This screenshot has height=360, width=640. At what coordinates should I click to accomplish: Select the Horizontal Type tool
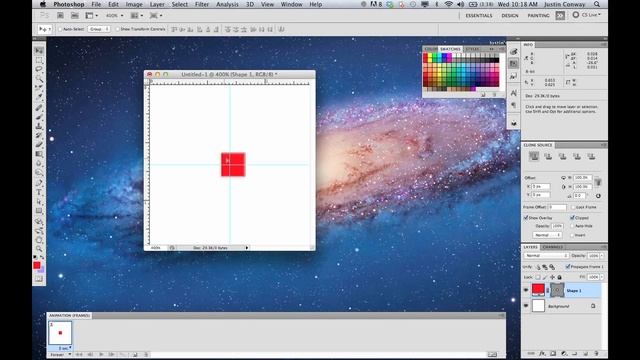tap(39, 192)
